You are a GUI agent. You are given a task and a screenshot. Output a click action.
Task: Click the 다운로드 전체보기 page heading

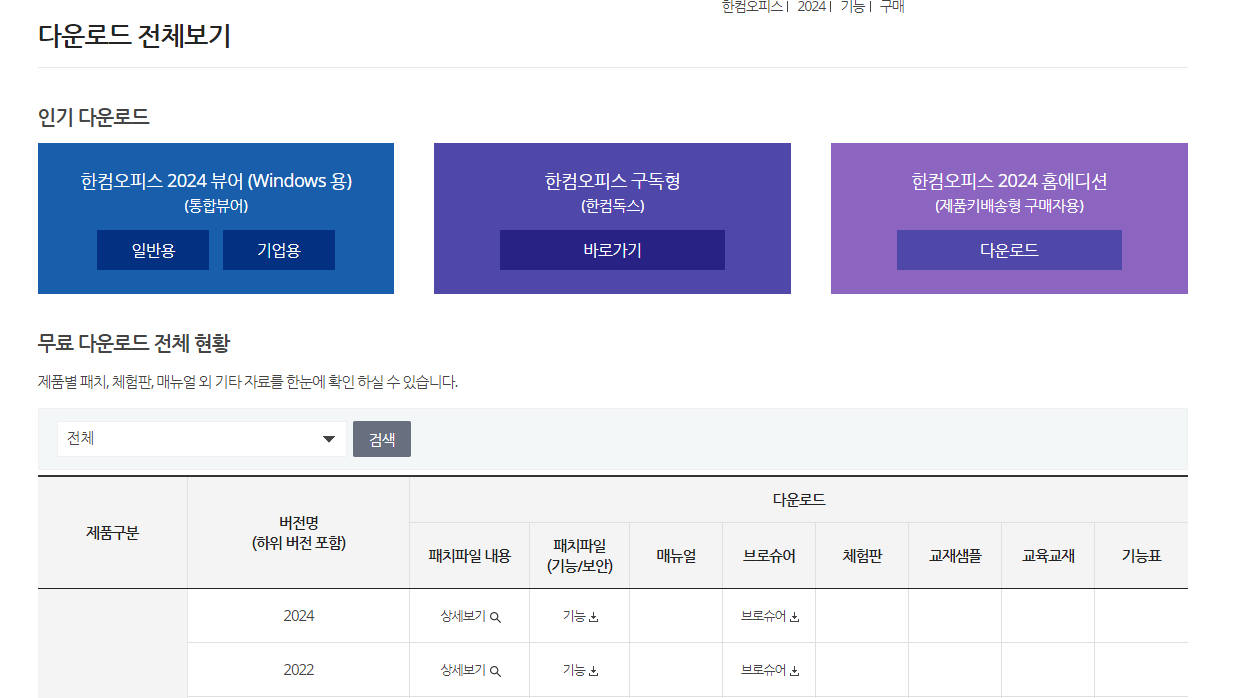click(135, 35)
